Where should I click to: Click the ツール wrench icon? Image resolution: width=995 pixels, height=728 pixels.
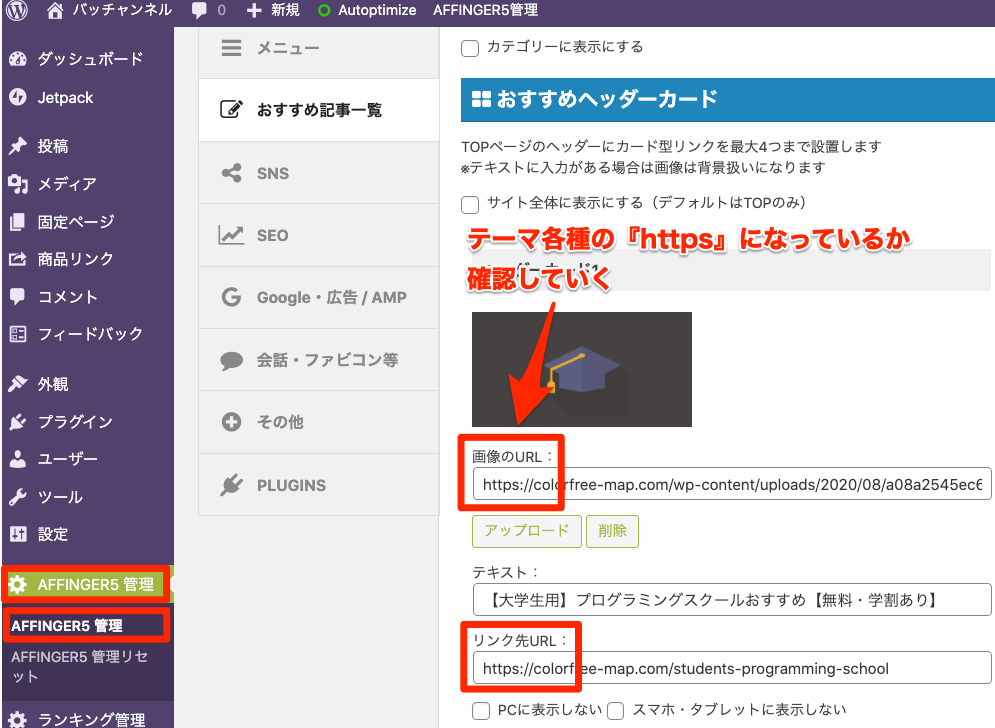[x=18, y=497]
